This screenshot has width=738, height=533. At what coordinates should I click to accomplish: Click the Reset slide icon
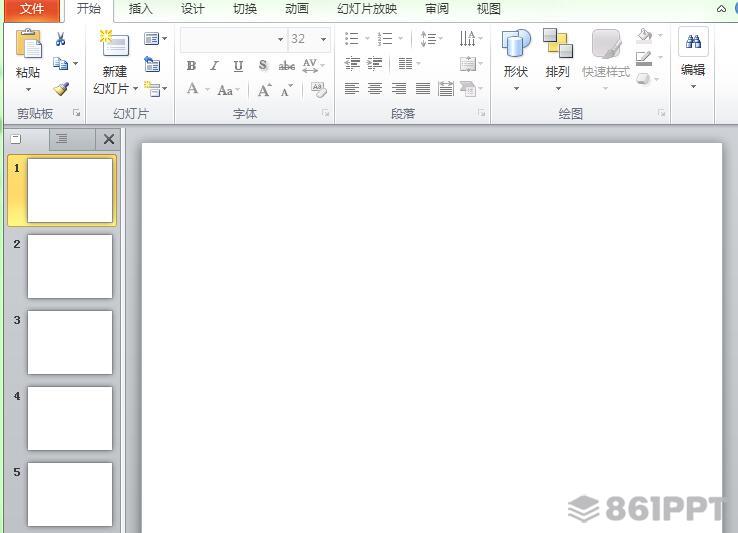point(152,64)
